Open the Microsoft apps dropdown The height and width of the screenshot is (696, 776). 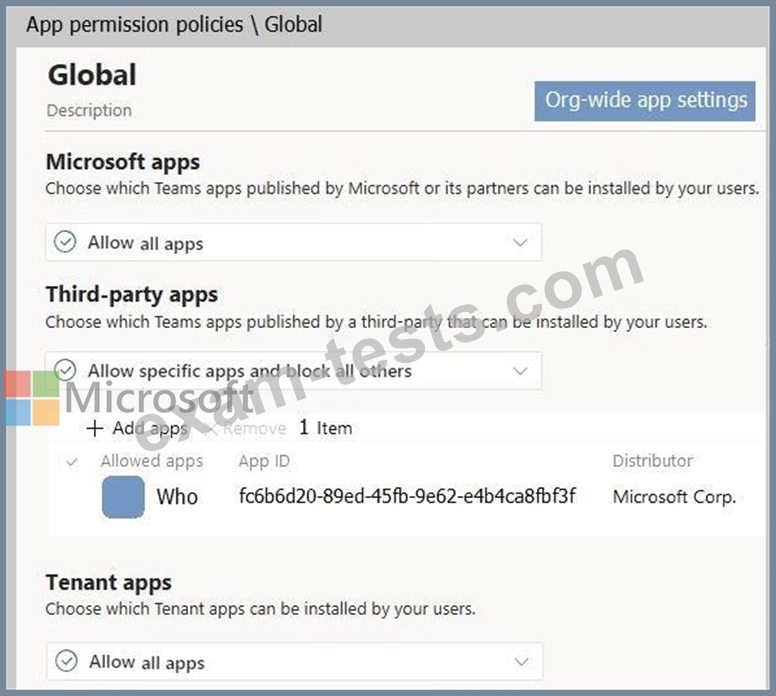(293, 243)
